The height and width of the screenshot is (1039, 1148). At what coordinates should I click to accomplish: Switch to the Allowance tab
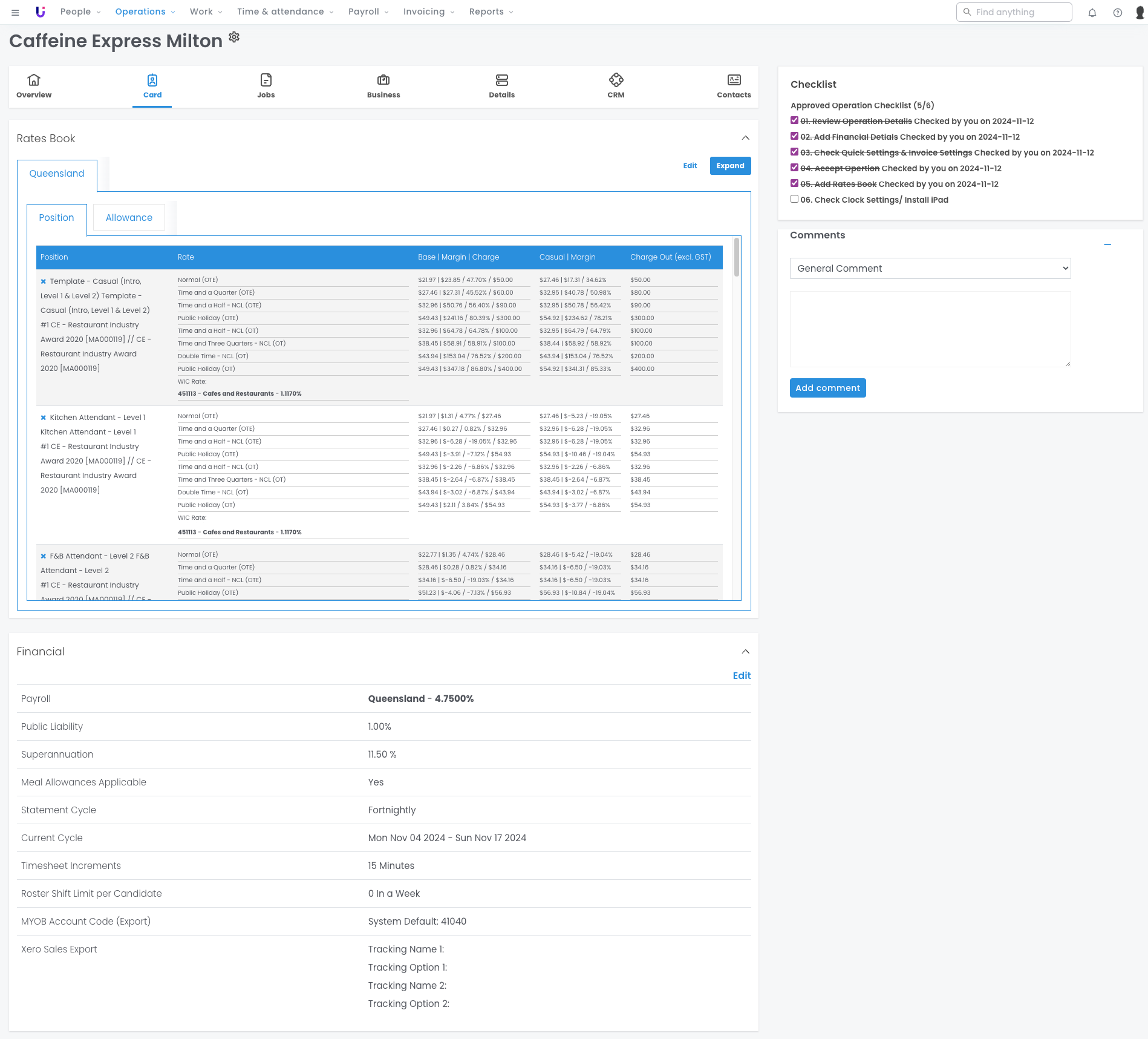coord(129,218)
